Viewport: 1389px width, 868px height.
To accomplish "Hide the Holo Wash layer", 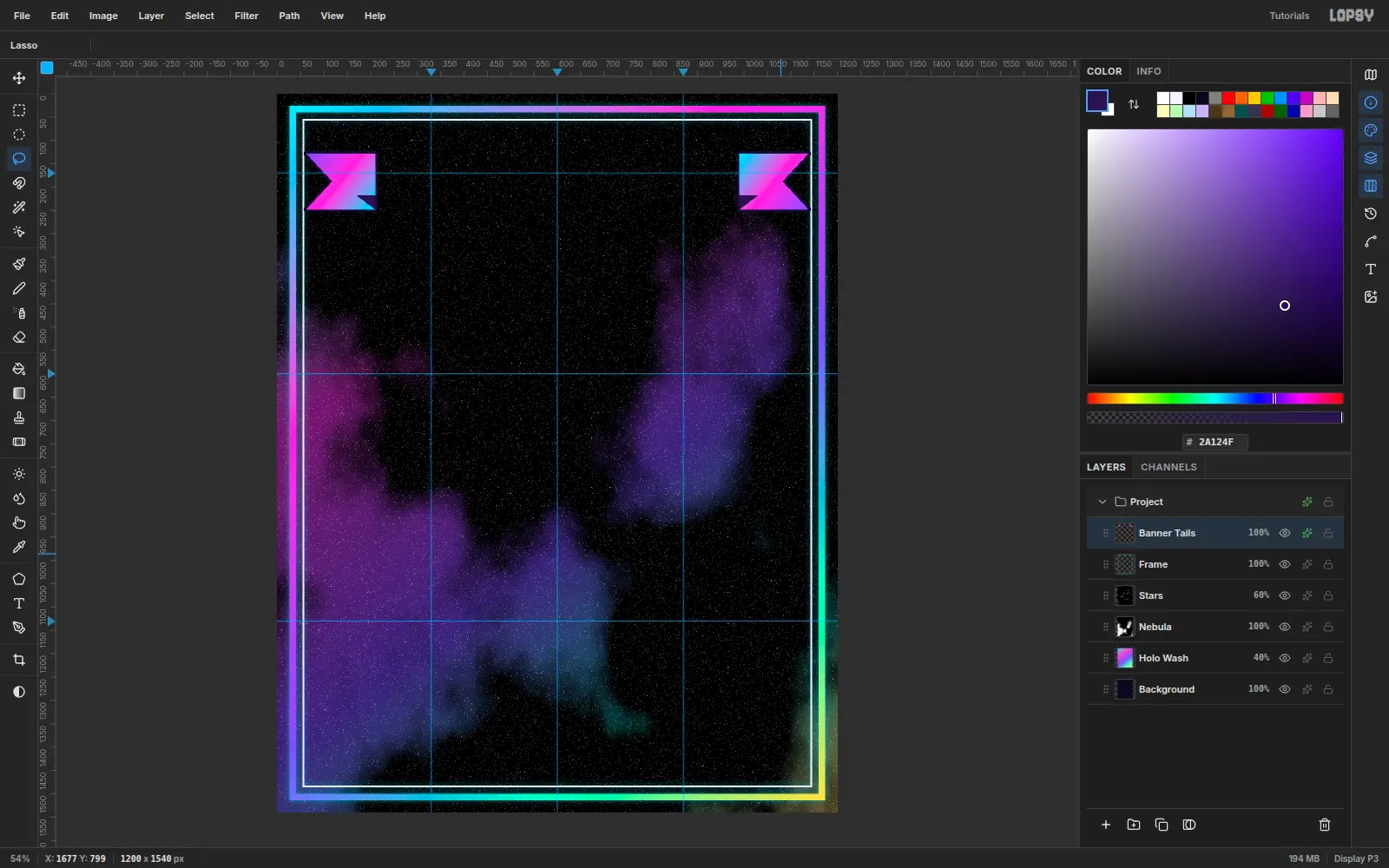I will [1285, 658].
